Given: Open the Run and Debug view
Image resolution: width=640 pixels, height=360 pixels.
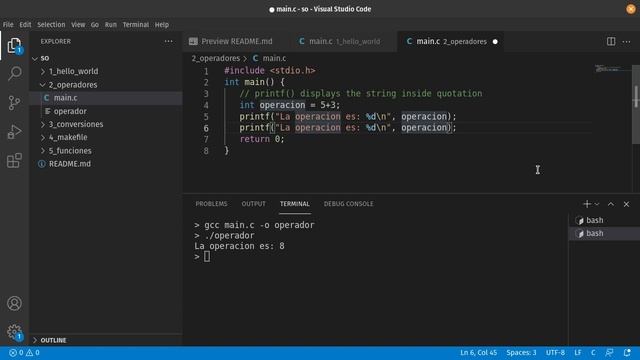Looking at the screenshot, I should click(x=14, y=131).
